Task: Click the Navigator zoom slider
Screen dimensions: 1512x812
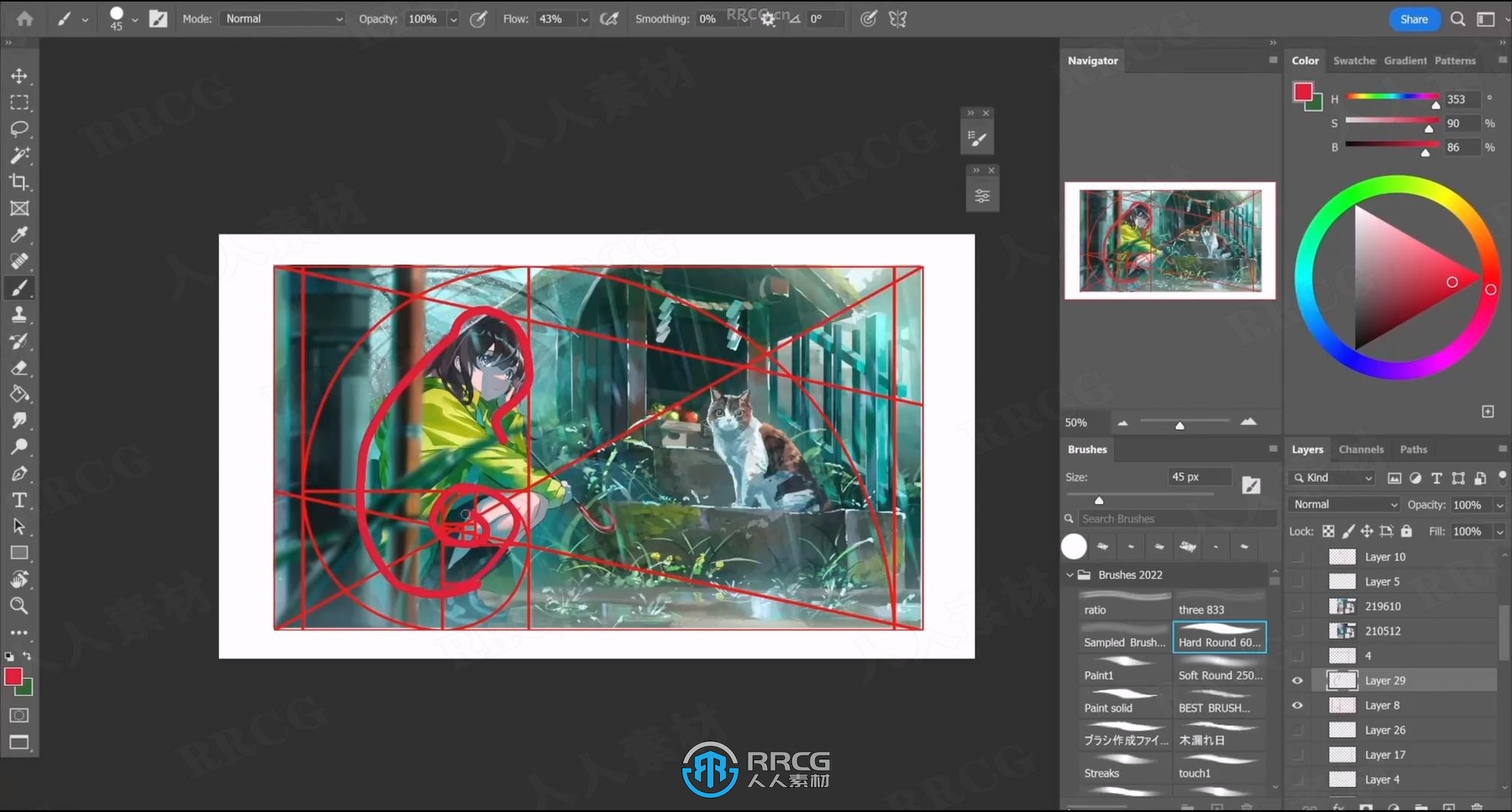Action: pos(1184,421)
